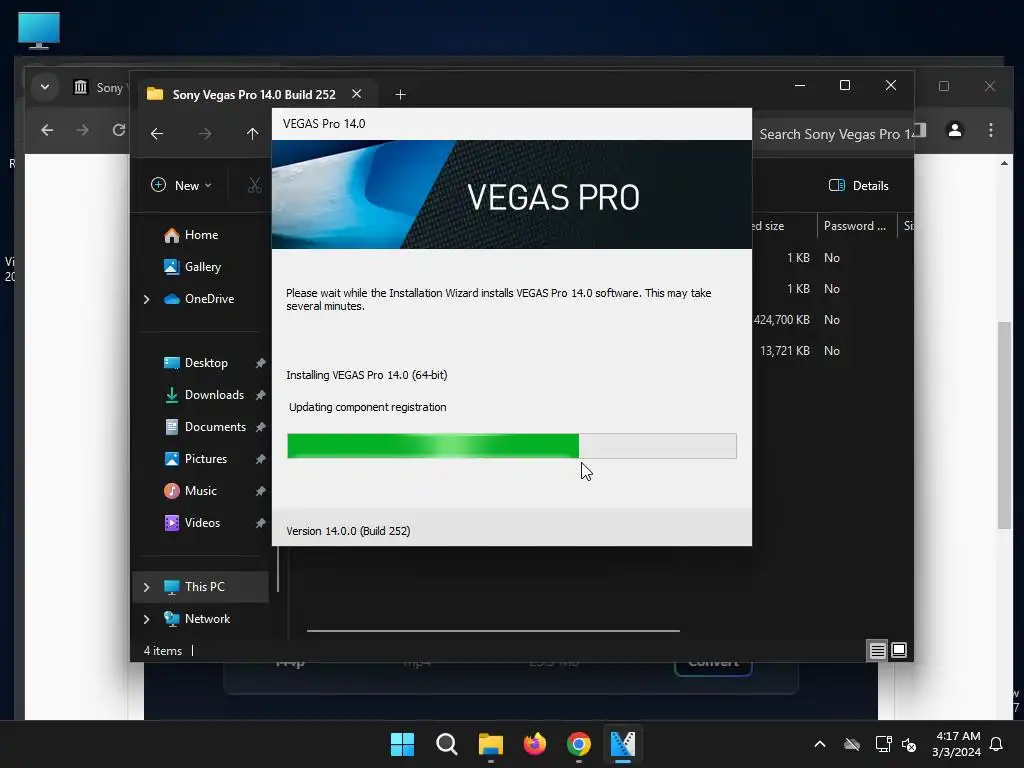Open the Documents quick access folder

(215, 427)
